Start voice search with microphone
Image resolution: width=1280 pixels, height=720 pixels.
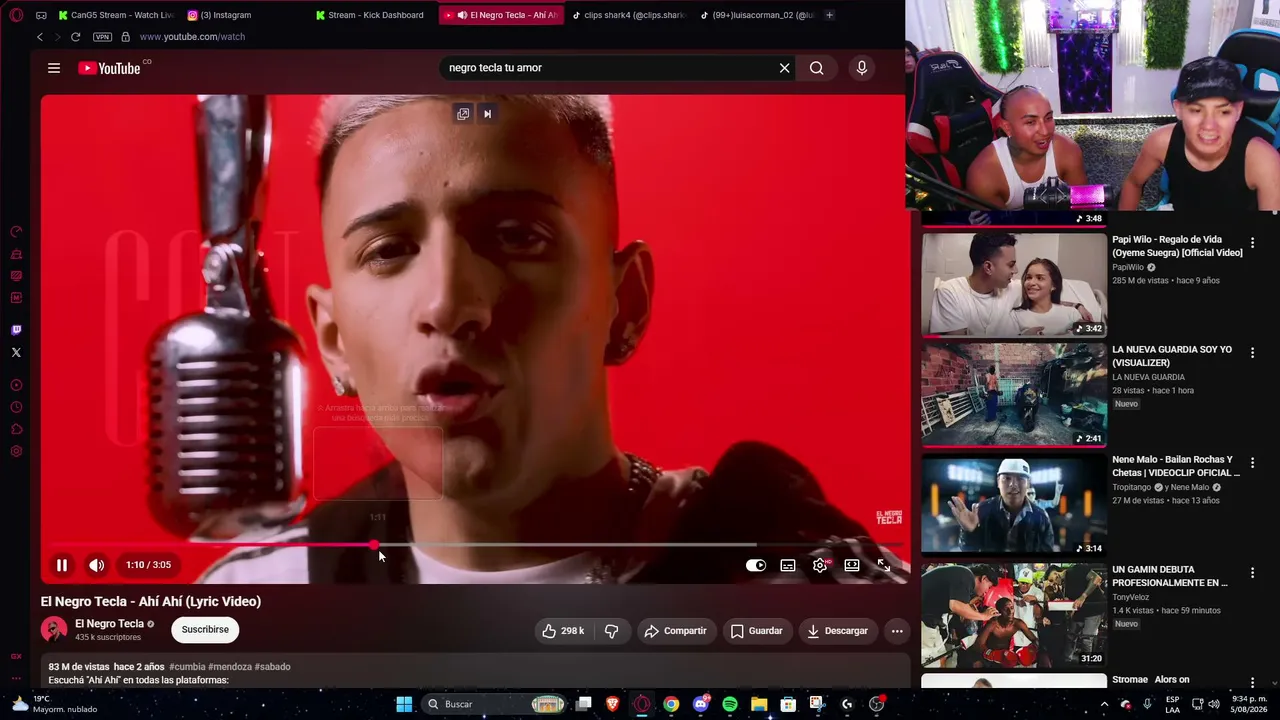862,68
